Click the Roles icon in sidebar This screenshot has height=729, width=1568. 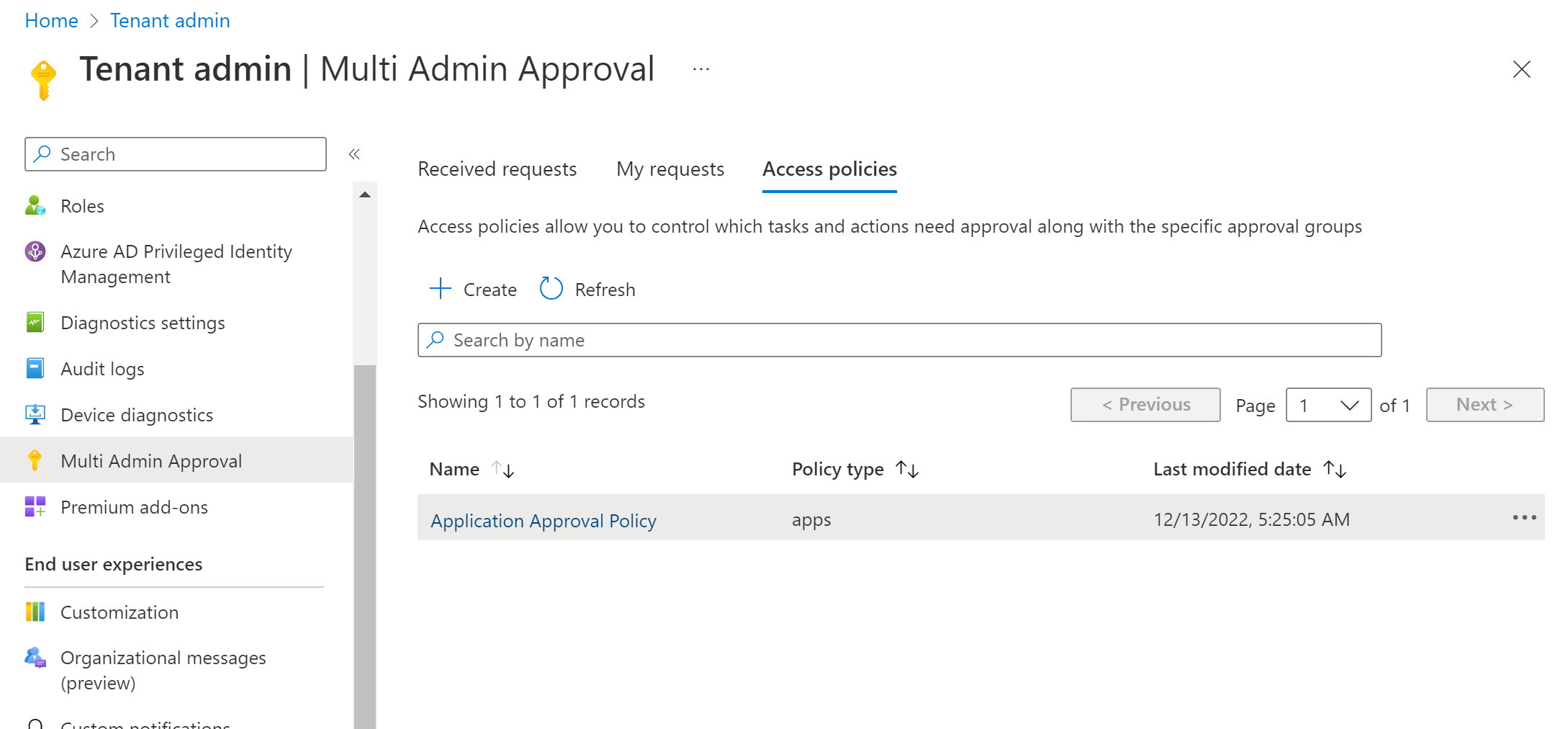coord(35,206)
